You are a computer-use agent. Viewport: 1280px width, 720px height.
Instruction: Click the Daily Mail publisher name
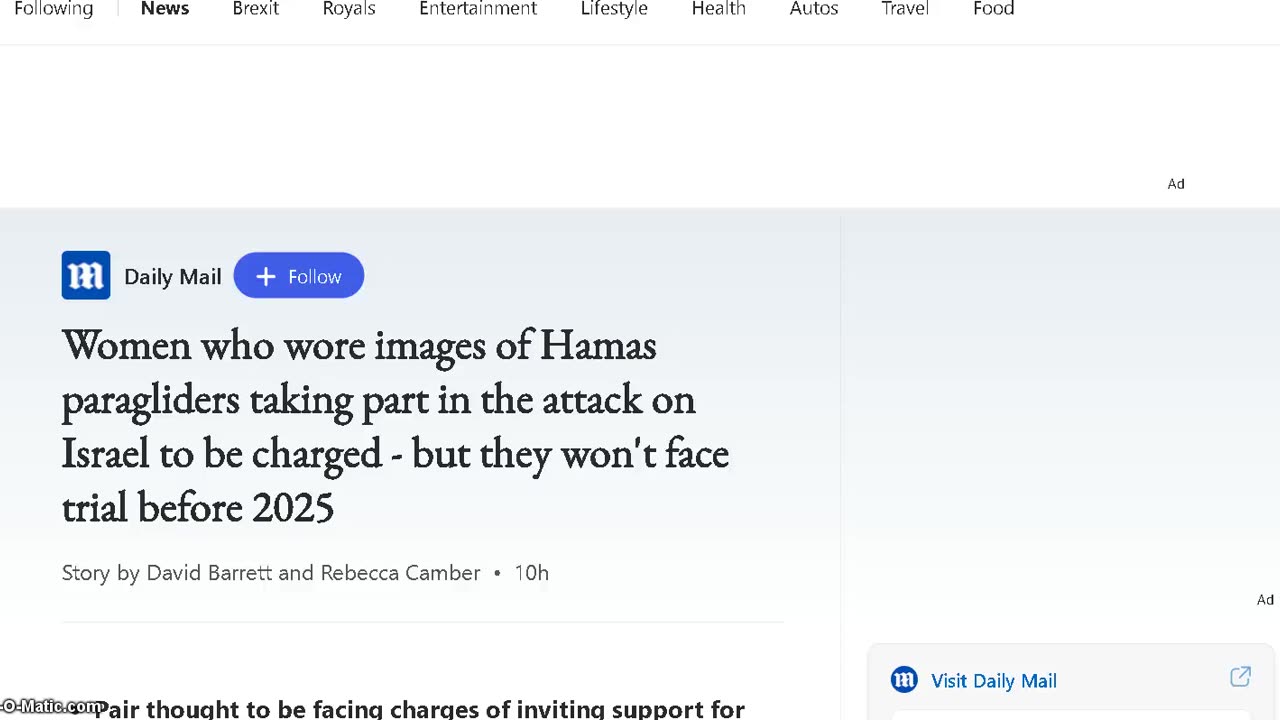pos(172,277)
